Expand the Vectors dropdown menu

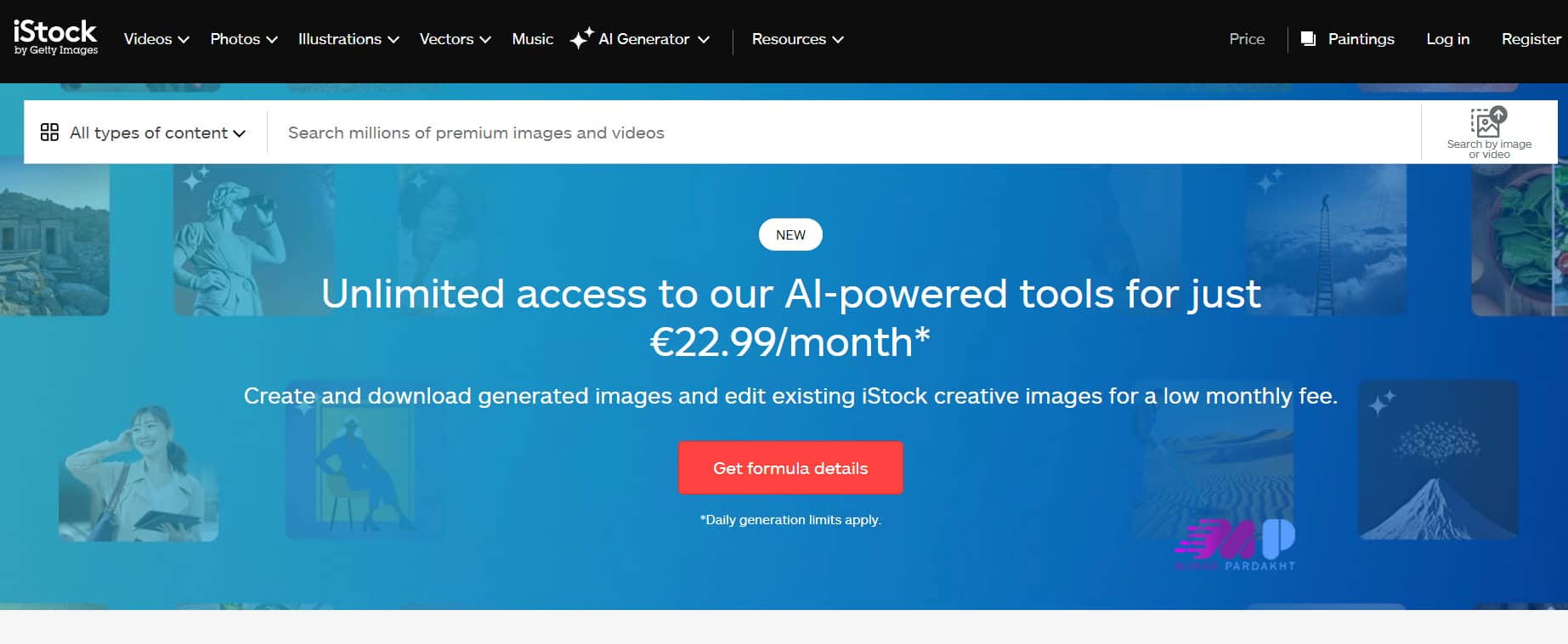tap(455, 39)
